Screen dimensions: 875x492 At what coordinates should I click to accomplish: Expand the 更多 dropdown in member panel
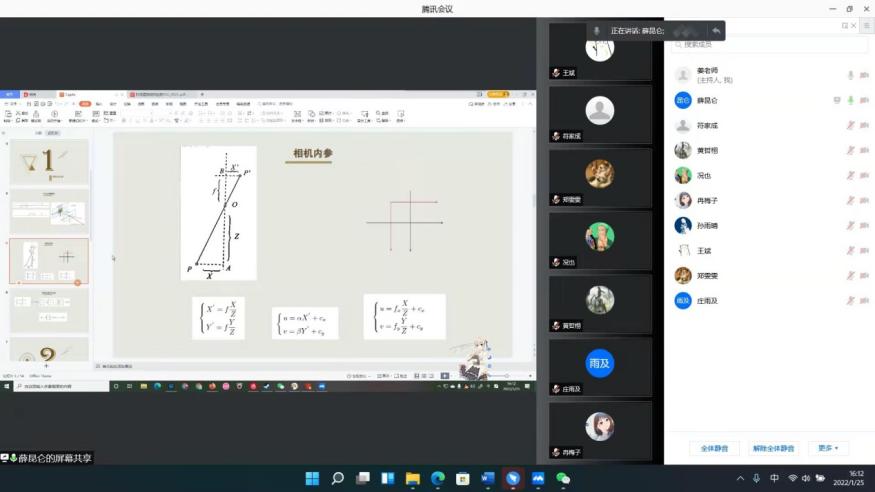[x=827, y=448]
